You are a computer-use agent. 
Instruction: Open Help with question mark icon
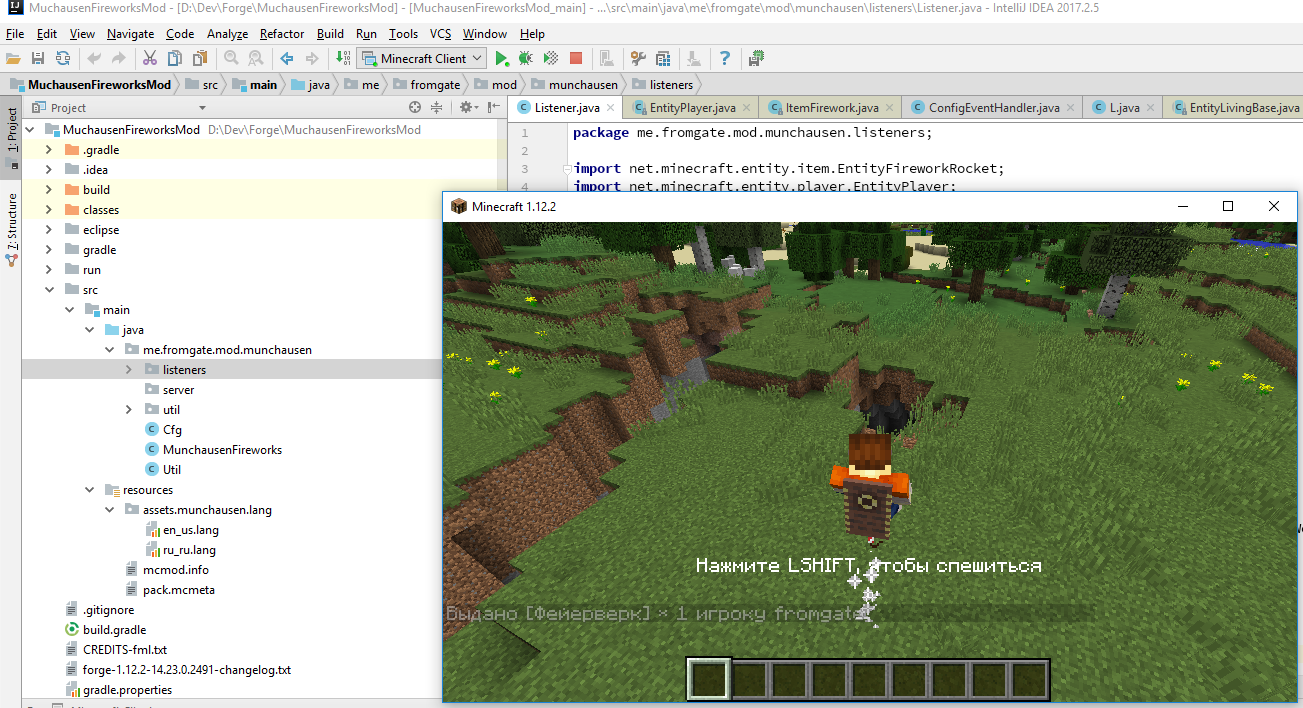(725, 59)
